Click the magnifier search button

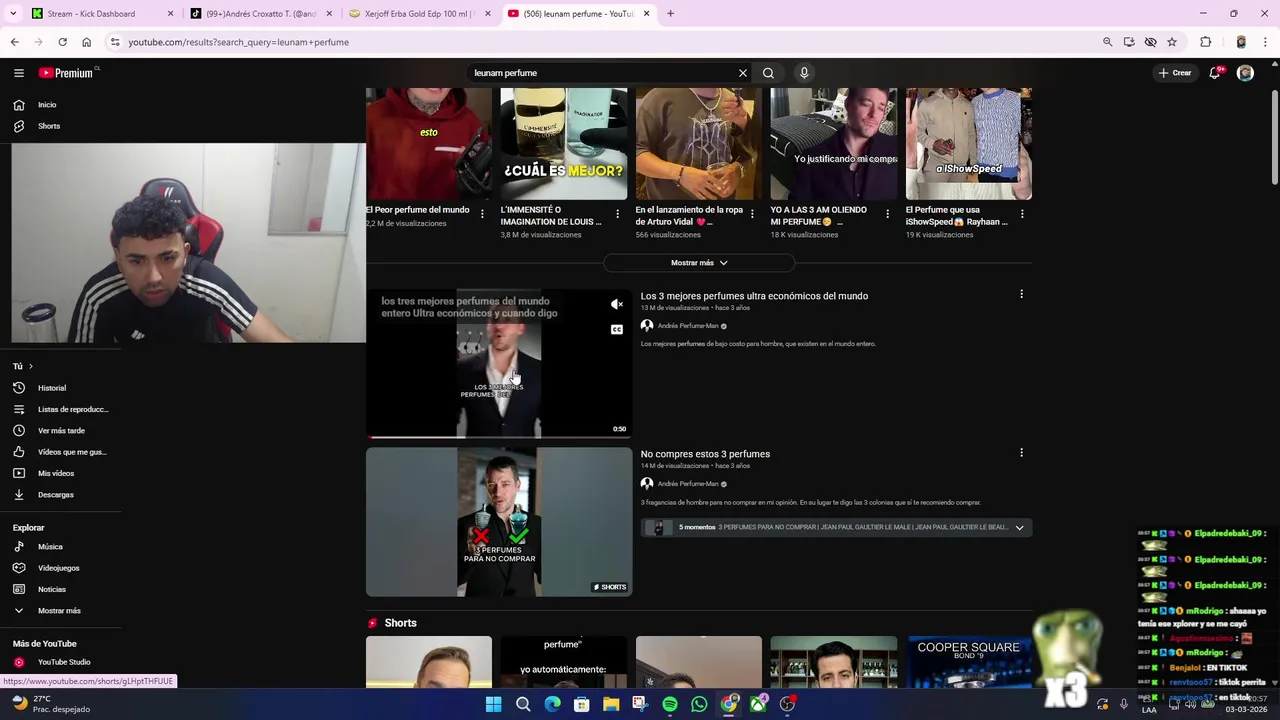768,73
